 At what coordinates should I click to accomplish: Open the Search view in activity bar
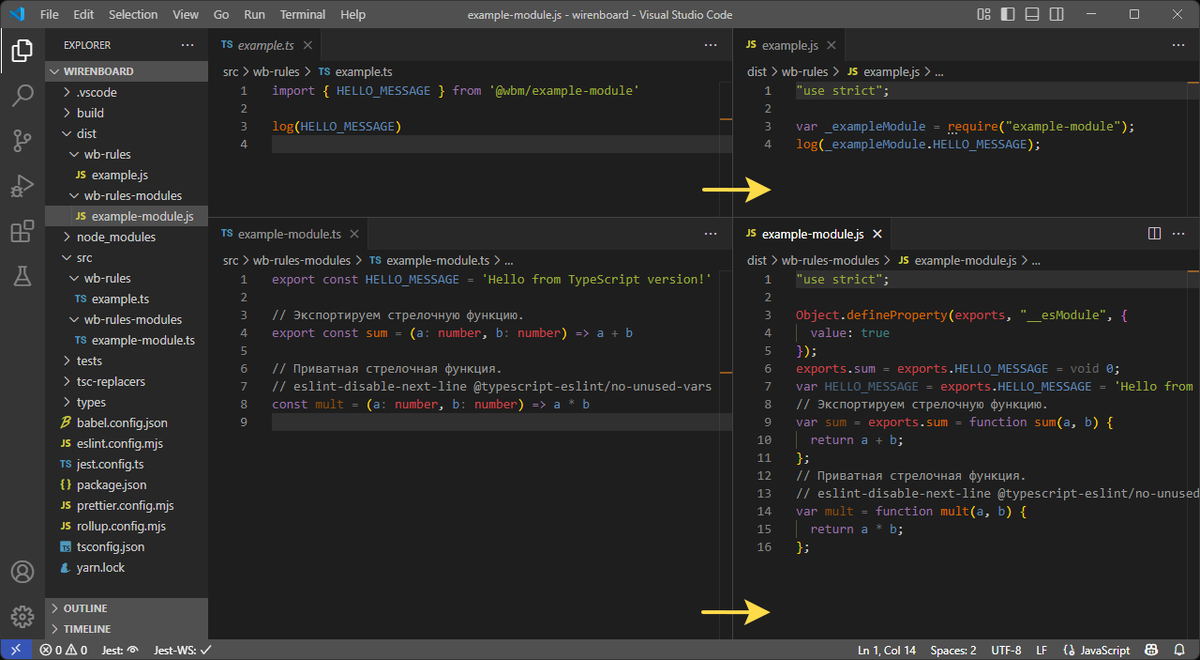[22, 96]
